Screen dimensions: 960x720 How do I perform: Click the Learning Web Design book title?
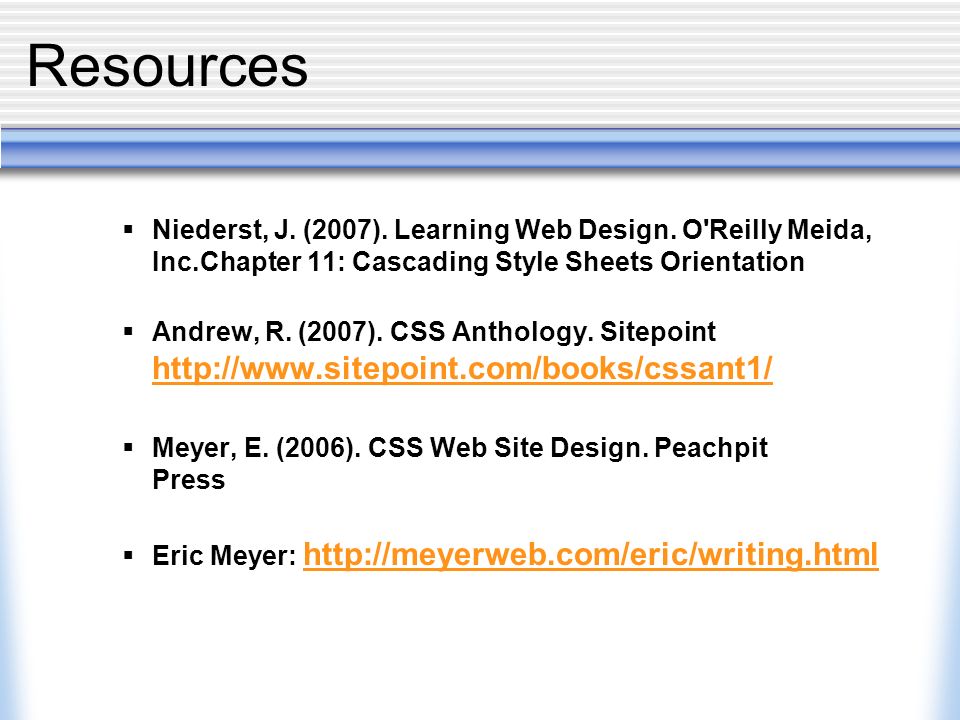tap(534, 230)
